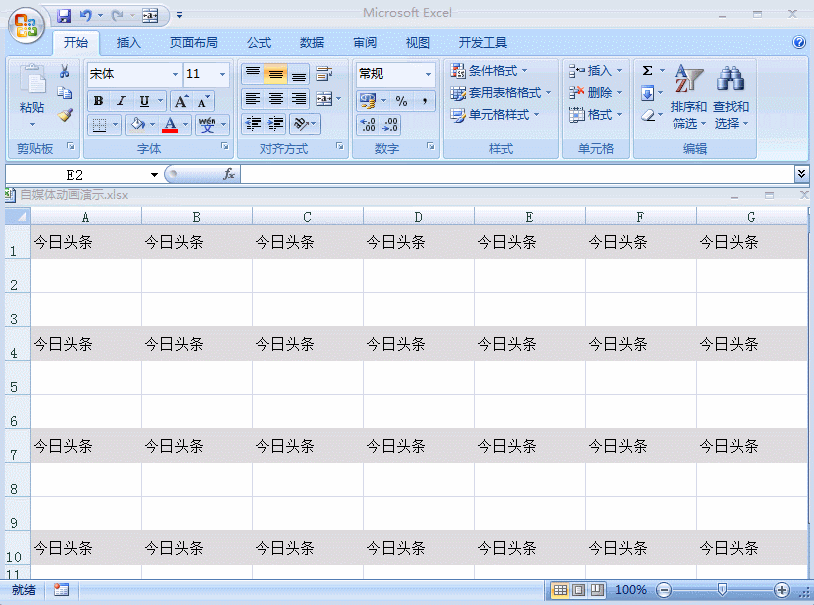Viewport: 814px width, 605px height.
Task: Open 套用表格格式 table format menu
Action: [x=500, y=93]
